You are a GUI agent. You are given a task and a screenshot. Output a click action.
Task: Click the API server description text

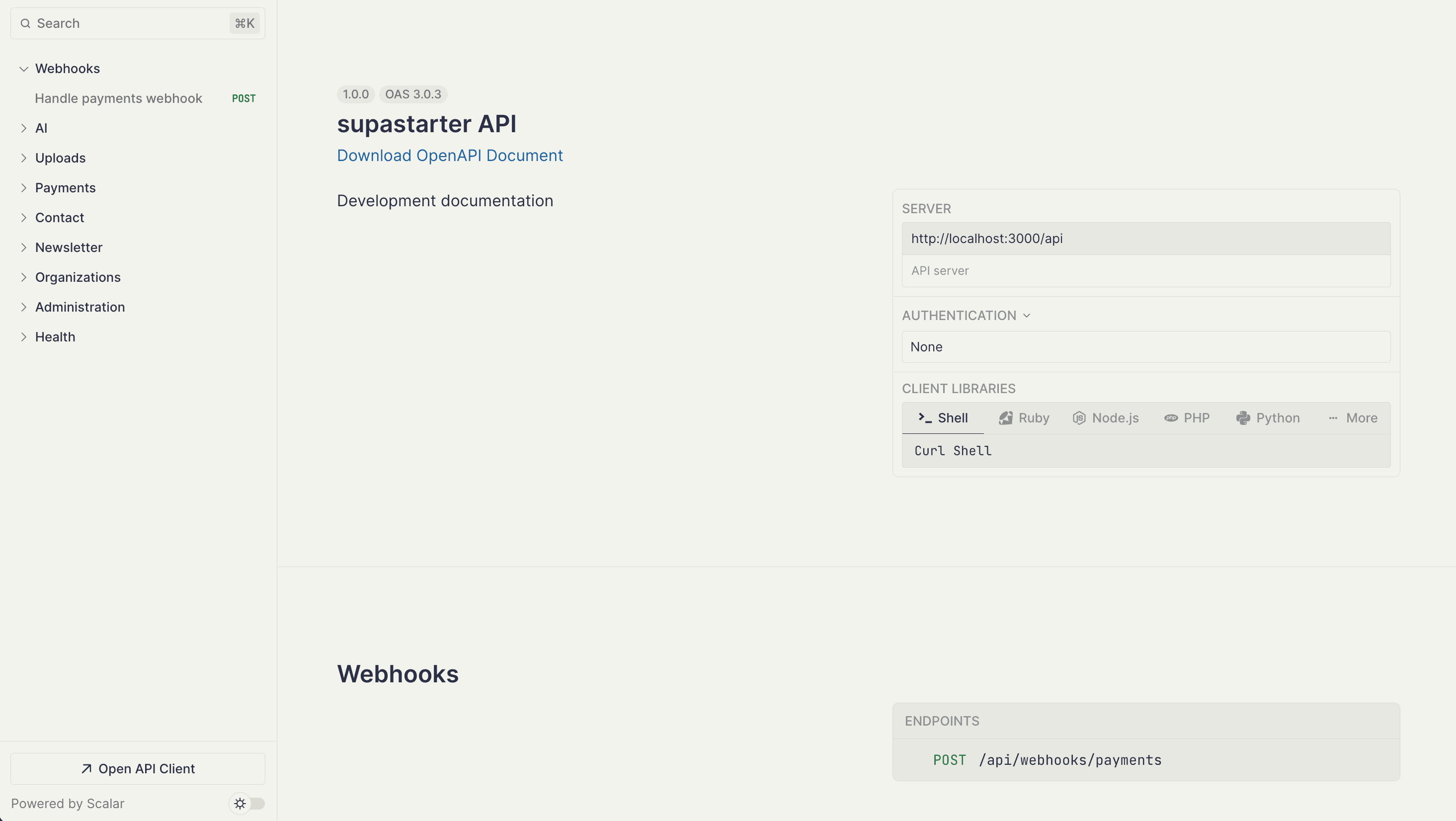point(940,271)
